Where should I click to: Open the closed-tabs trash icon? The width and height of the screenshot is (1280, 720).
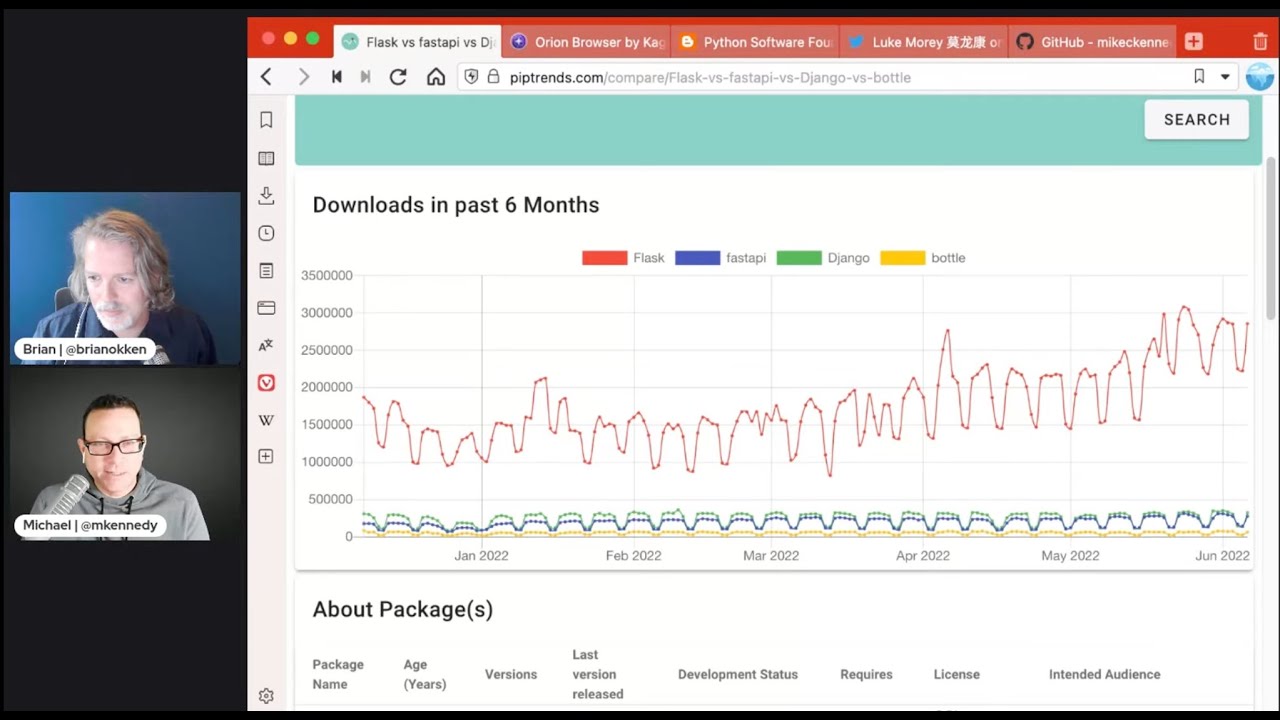click(1260, 42)
